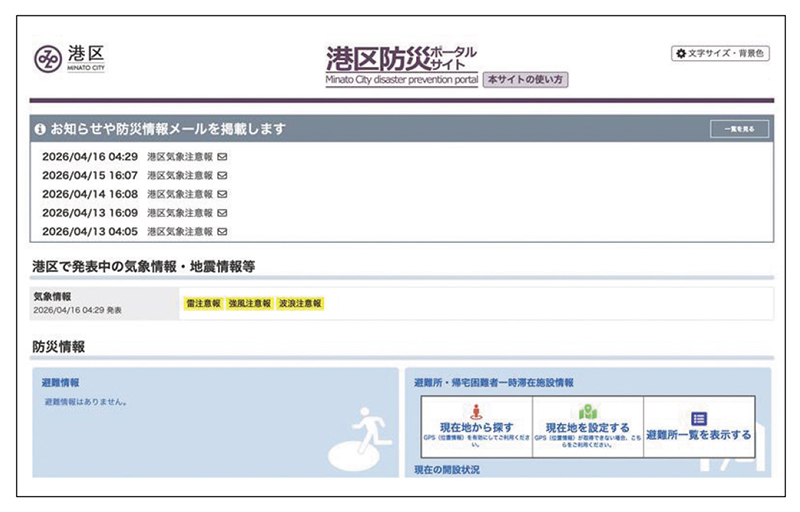The height and width of the screenshot is (512, 800).
Task: View all announcements with 一覧を見る
Action: (739, 129)
